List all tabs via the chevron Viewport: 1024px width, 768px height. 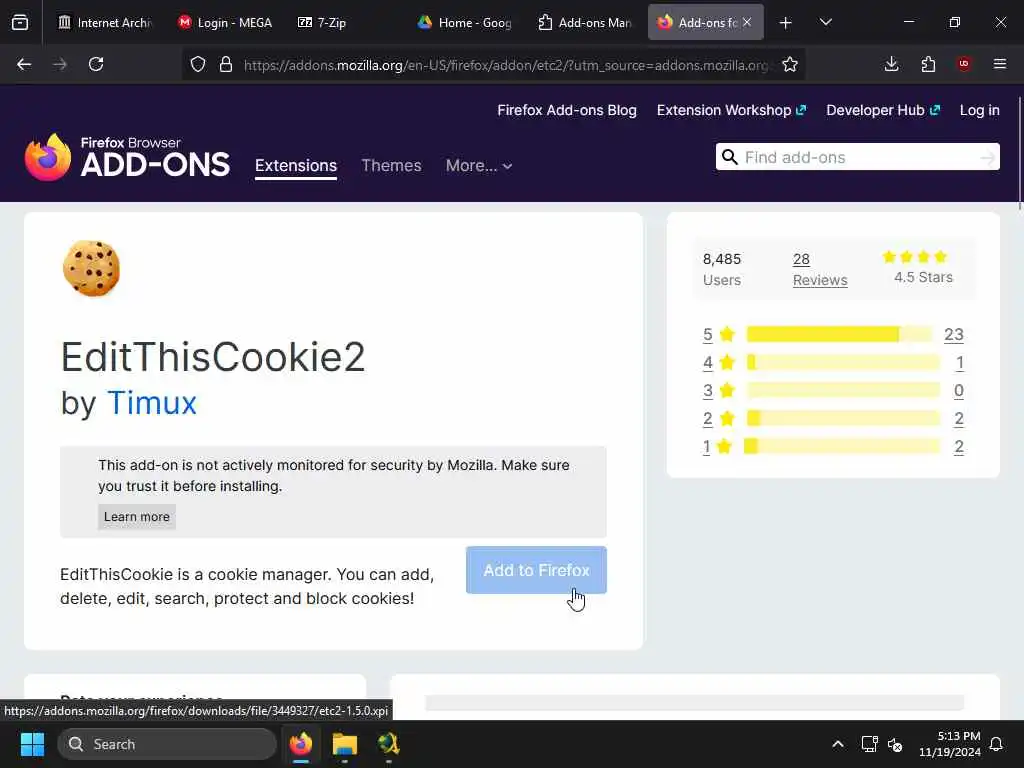825,22
